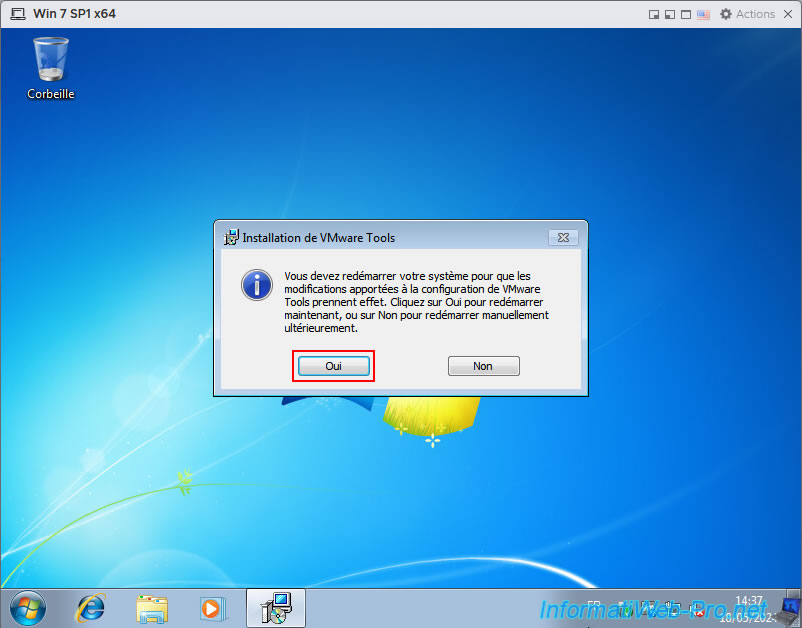Open the Actions menu of the console

755,14
